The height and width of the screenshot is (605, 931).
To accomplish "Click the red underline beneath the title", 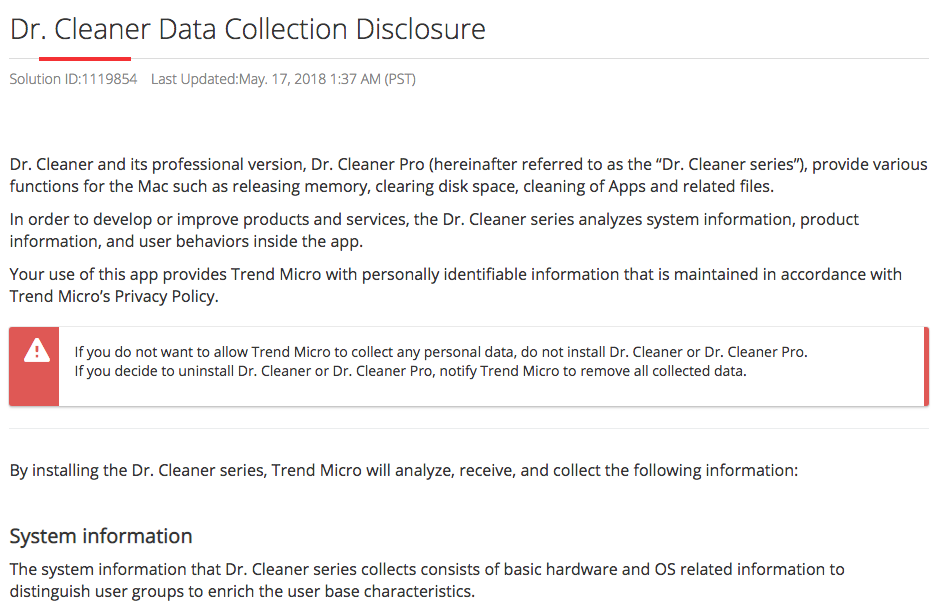I will 85,59.
